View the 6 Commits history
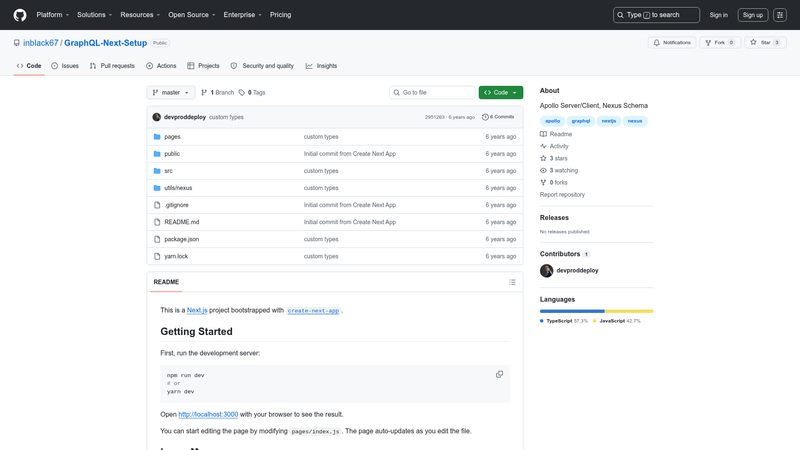Viewport: 800px width, 450px height. [x=498, y=117]
